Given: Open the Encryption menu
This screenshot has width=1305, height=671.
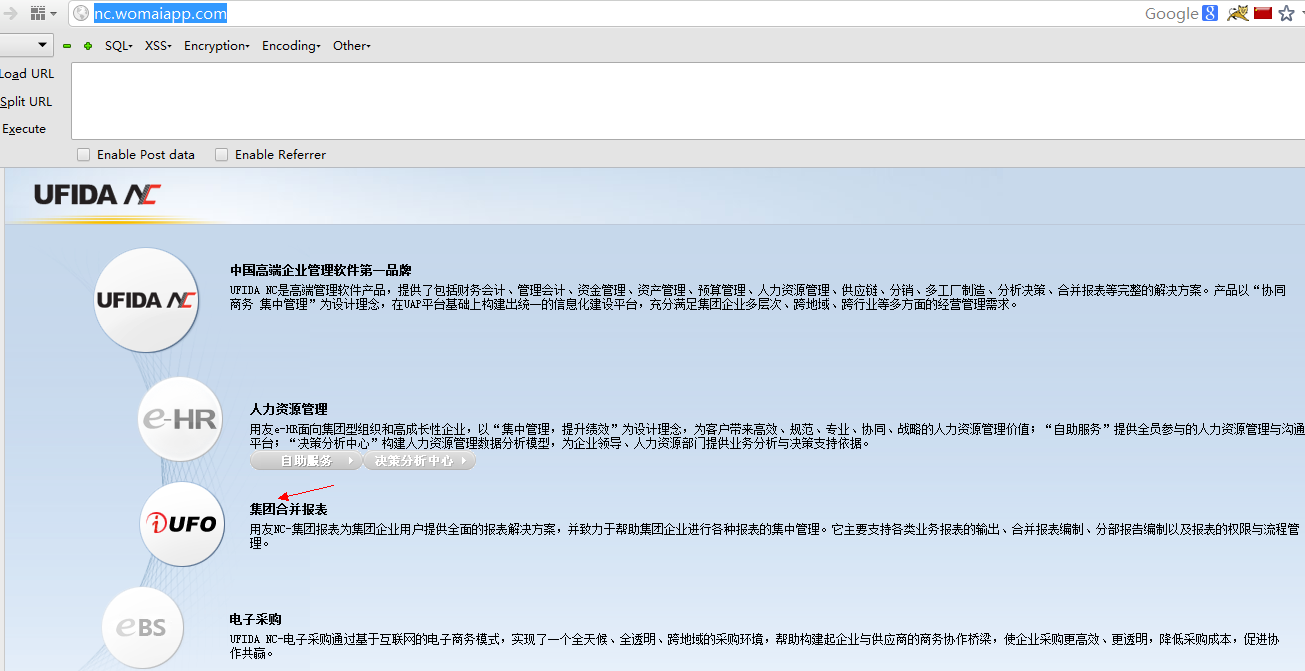Looking at the screenshot, I should [217, 46].
